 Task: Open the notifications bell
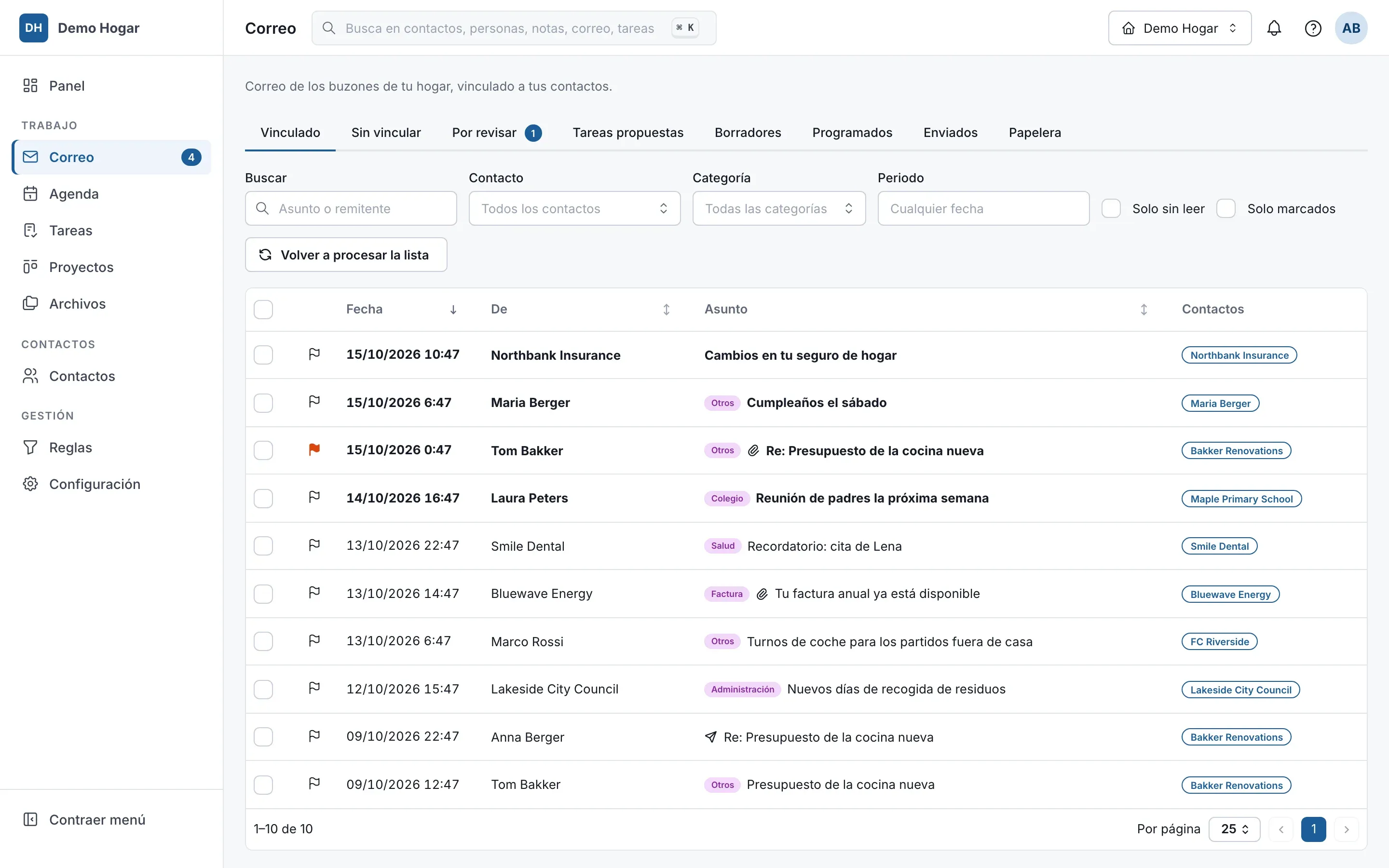coord(1274,28)
